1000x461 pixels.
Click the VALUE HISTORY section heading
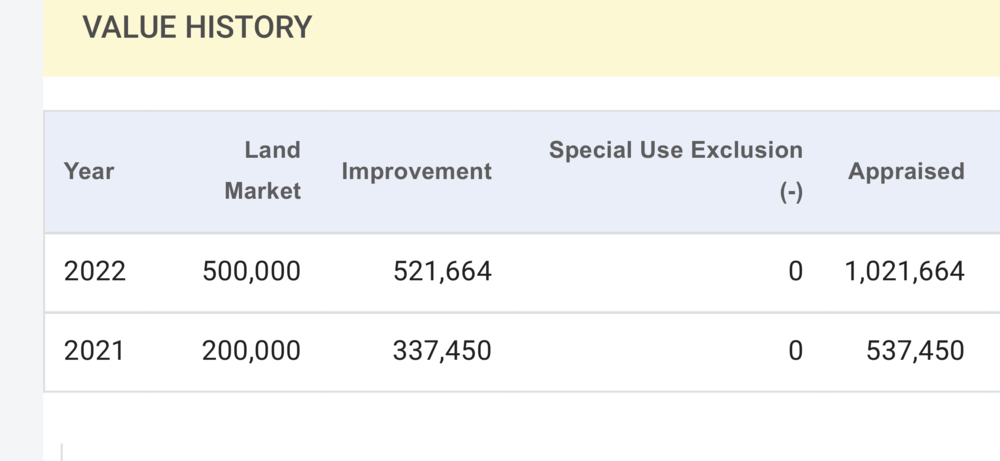click(x=197, y=27)
